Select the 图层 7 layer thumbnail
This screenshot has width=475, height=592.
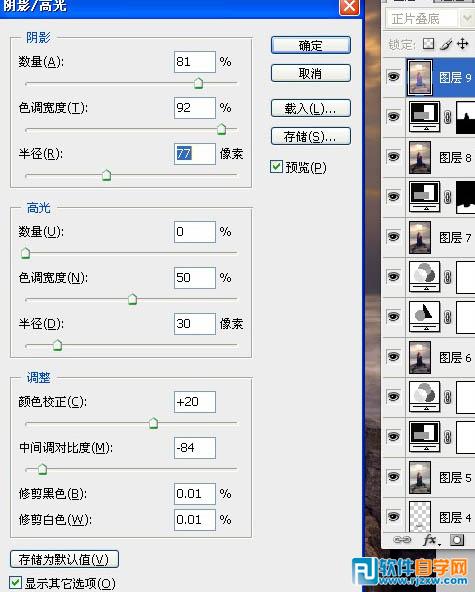[x=420, y=237]
